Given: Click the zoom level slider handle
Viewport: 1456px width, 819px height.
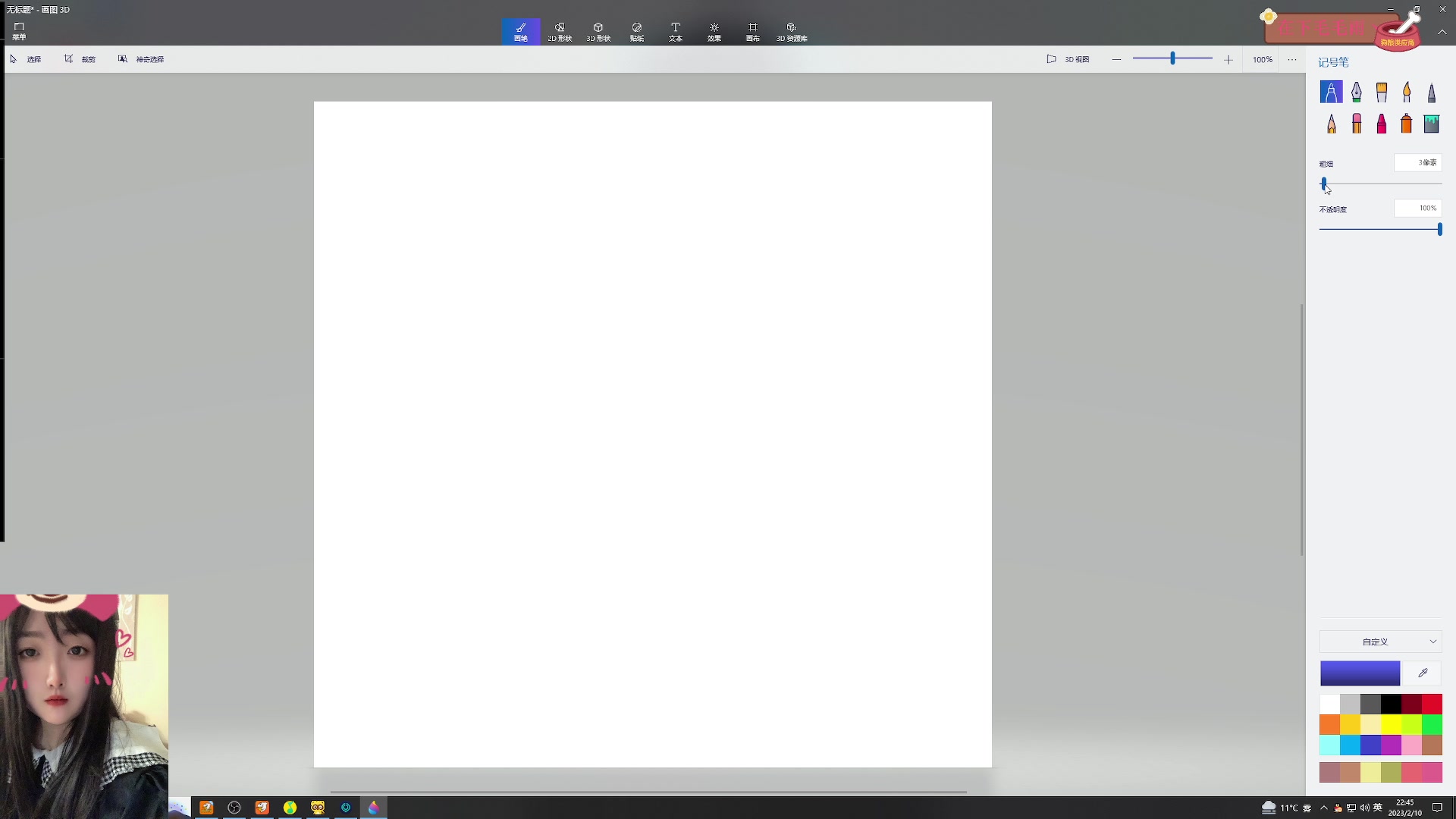Looking at the screenshot, I should tap(1172, 58).
